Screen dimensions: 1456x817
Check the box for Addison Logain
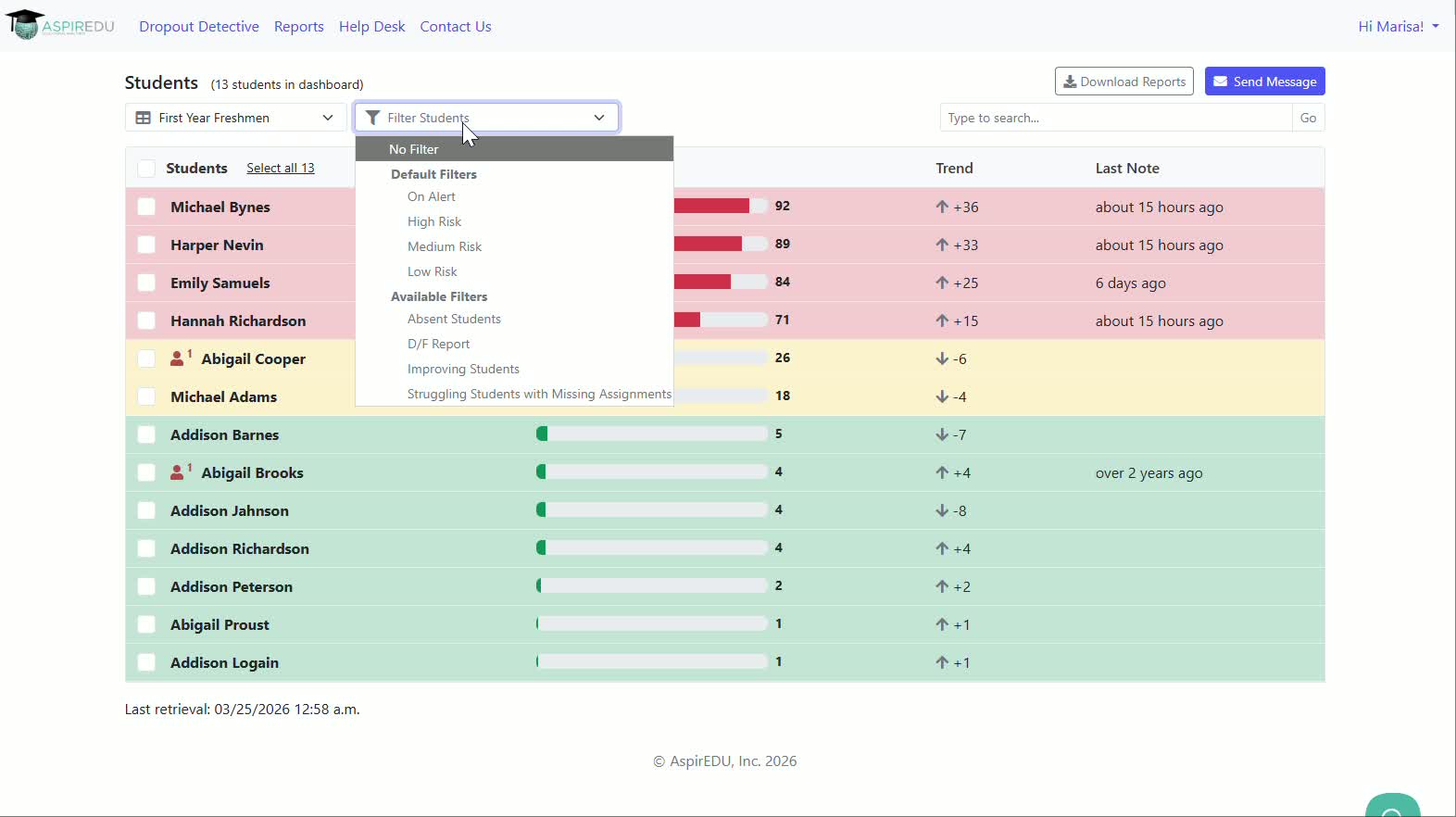(146, 662)
